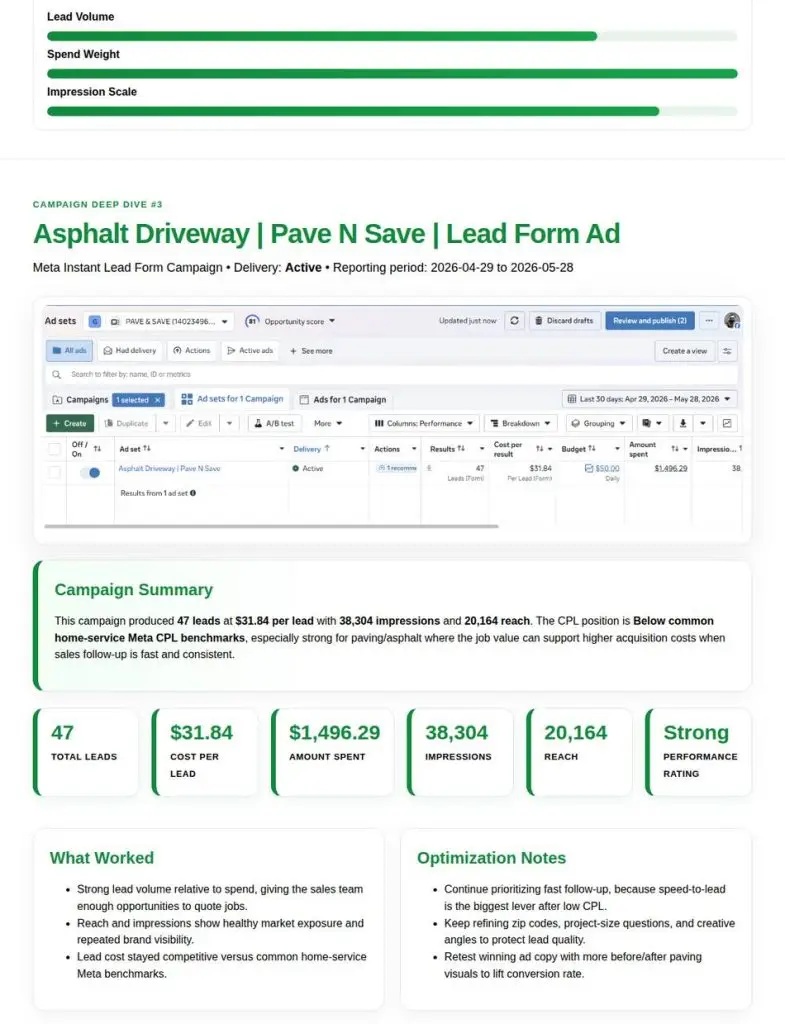785x1024 pixels.
Task: Switch to Ads for 1 Campaign tab
Action: point(343,400)
